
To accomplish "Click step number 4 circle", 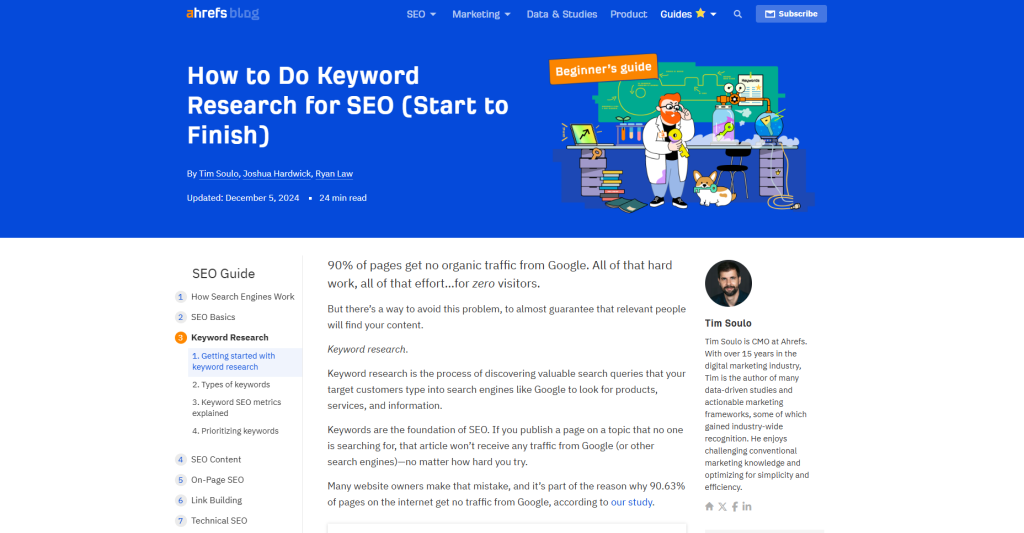I will (x=181, y=459).
